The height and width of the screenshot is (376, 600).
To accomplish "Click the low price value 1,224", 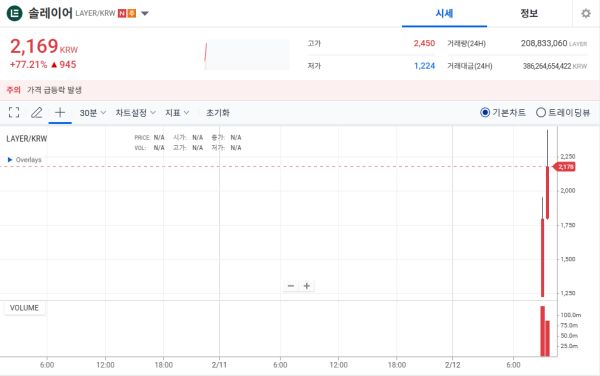I will coord(424,66).
